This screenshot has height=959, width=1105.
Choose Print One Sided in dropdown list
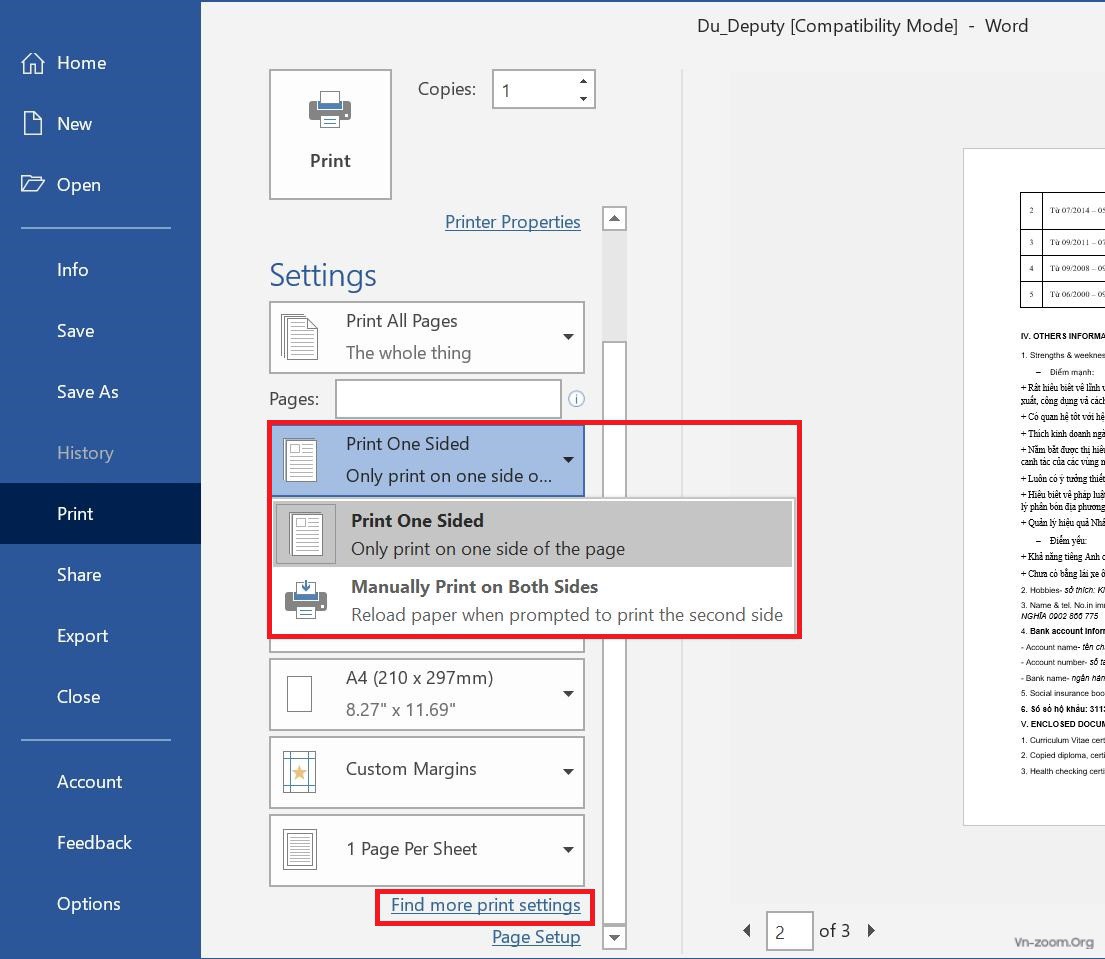(533, 534)
